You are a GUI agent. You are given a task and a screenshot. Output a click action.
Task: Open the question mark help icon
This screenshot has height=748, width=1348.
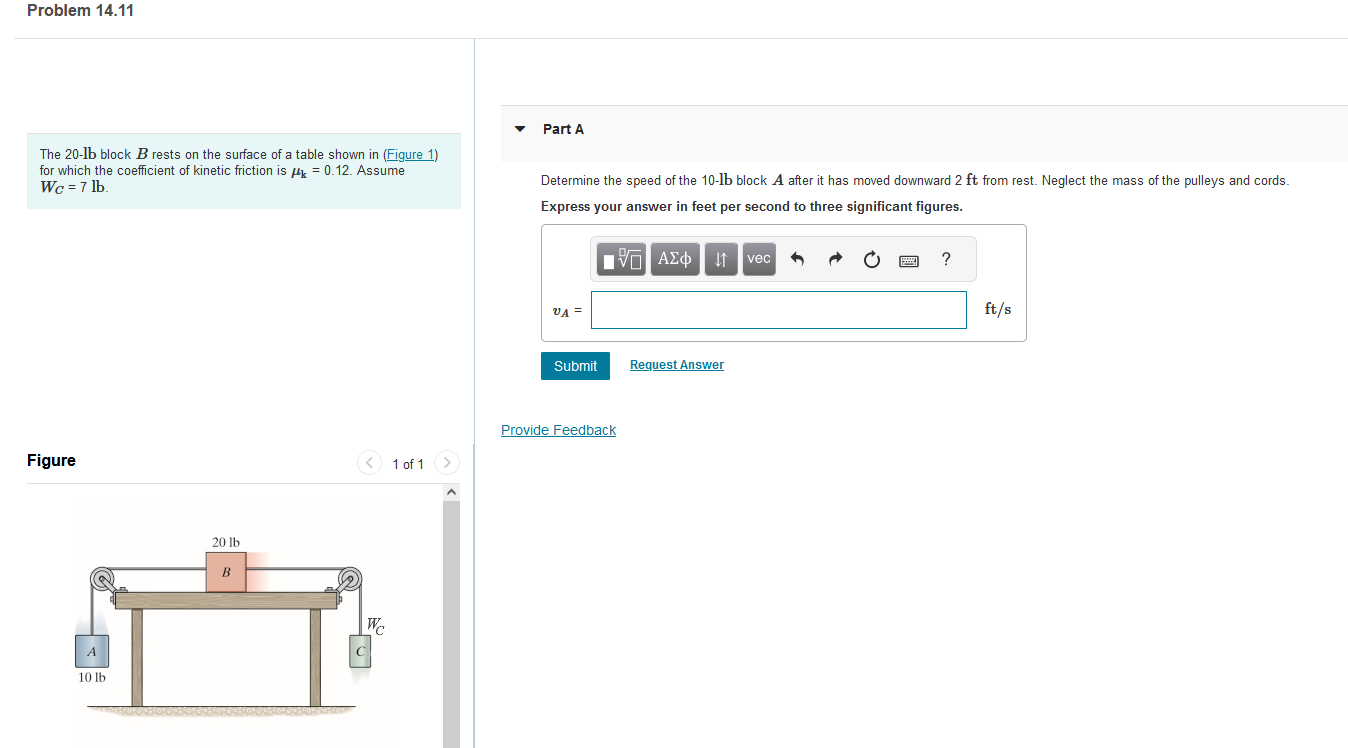[945, 258]
